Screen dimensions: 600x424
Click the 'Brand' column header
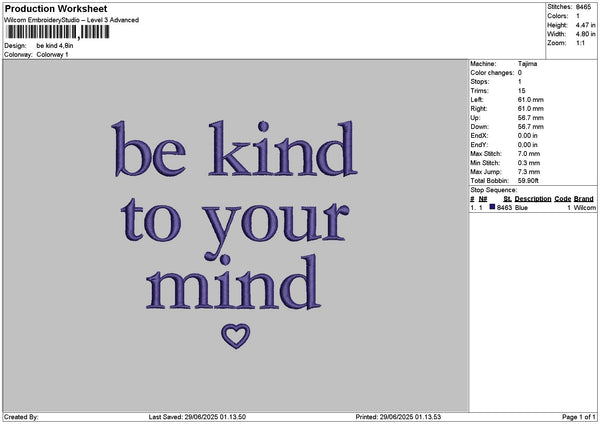[x=584, y=199]
